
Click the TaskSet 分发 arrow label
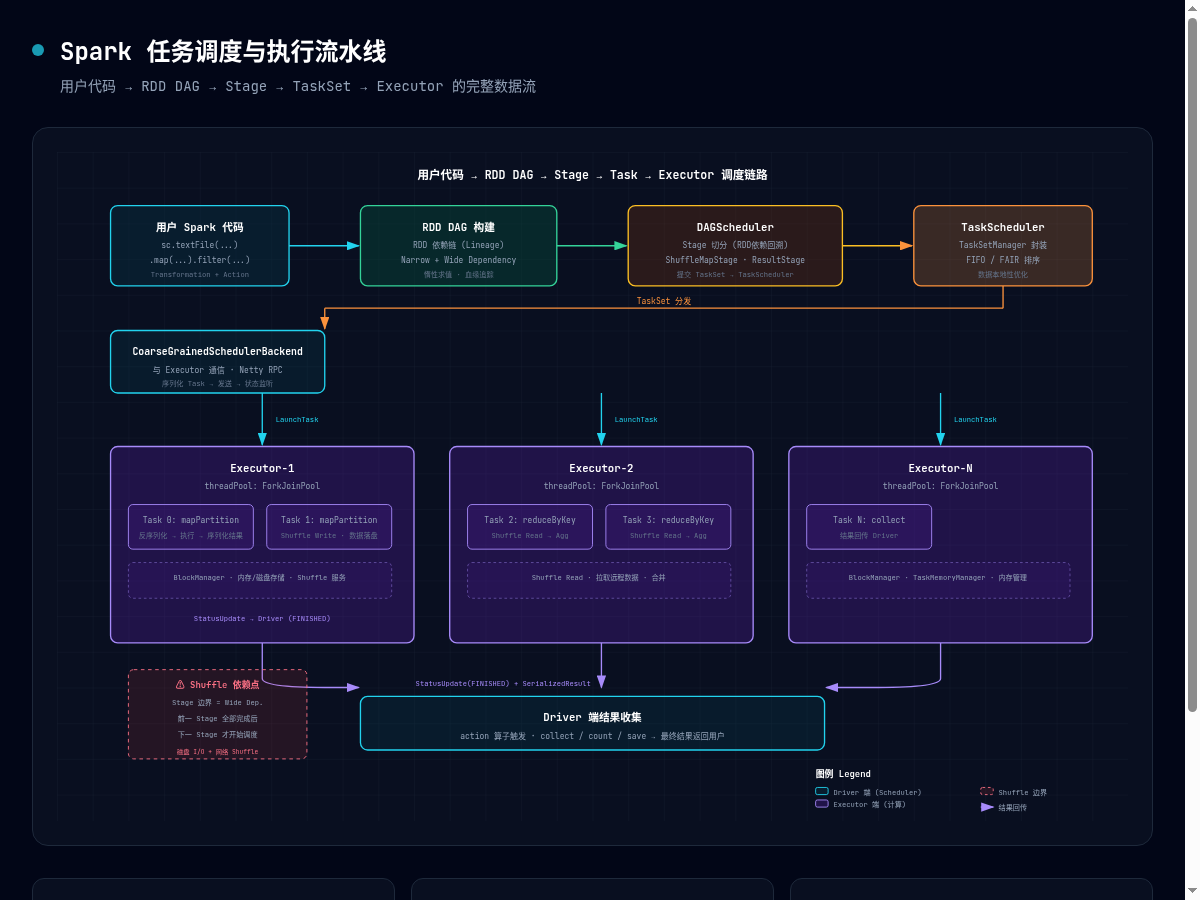[664, 301]
